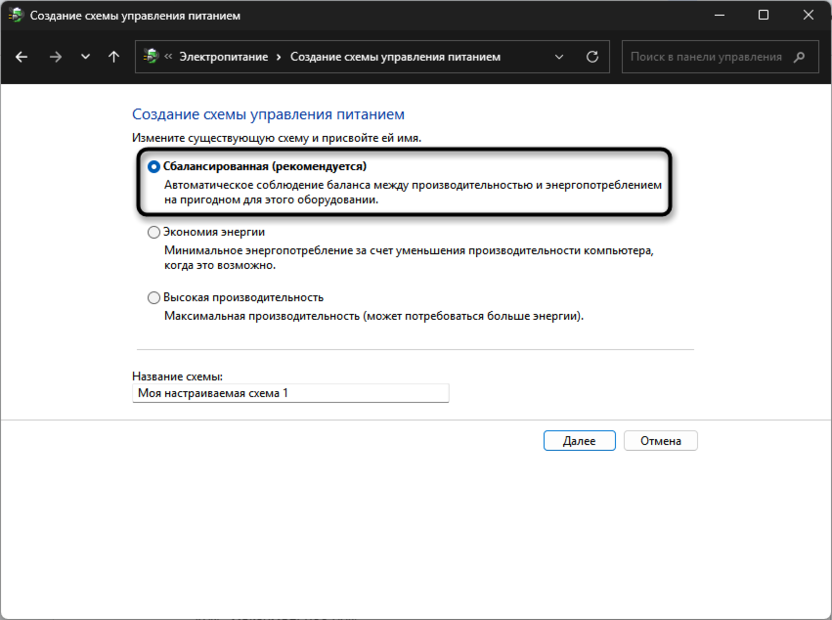832x620 pixels.
Task: Click the Название схемы text field
Action: (x=290, y=394)
